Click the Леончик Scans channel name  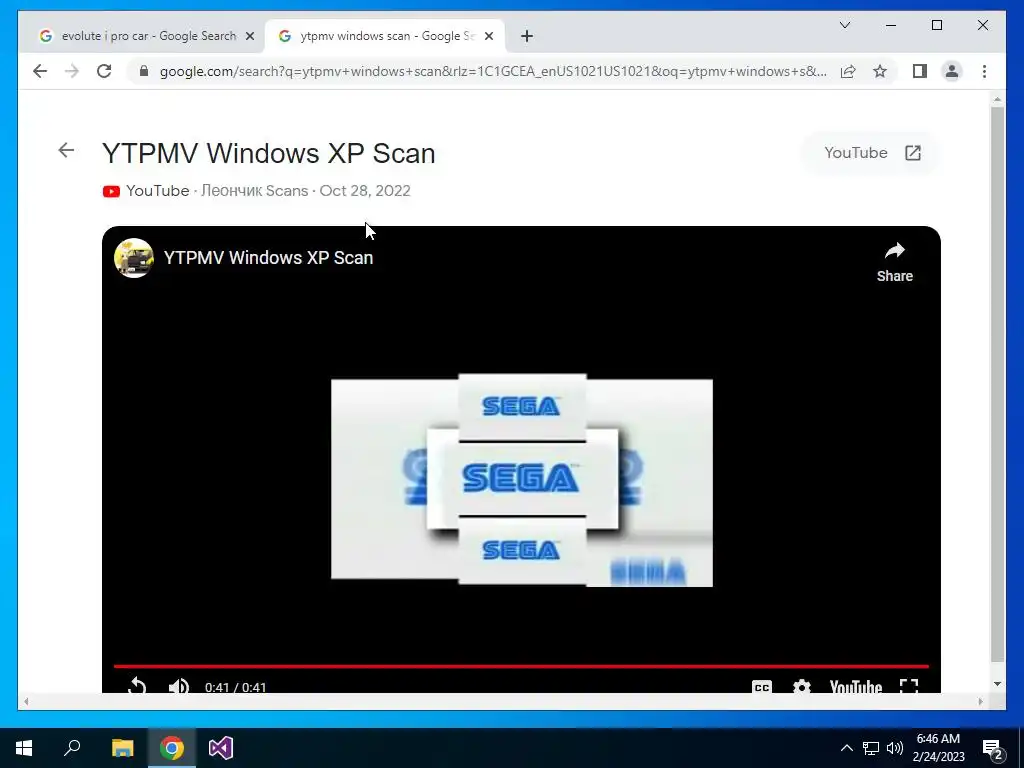(x=254, y=191)
